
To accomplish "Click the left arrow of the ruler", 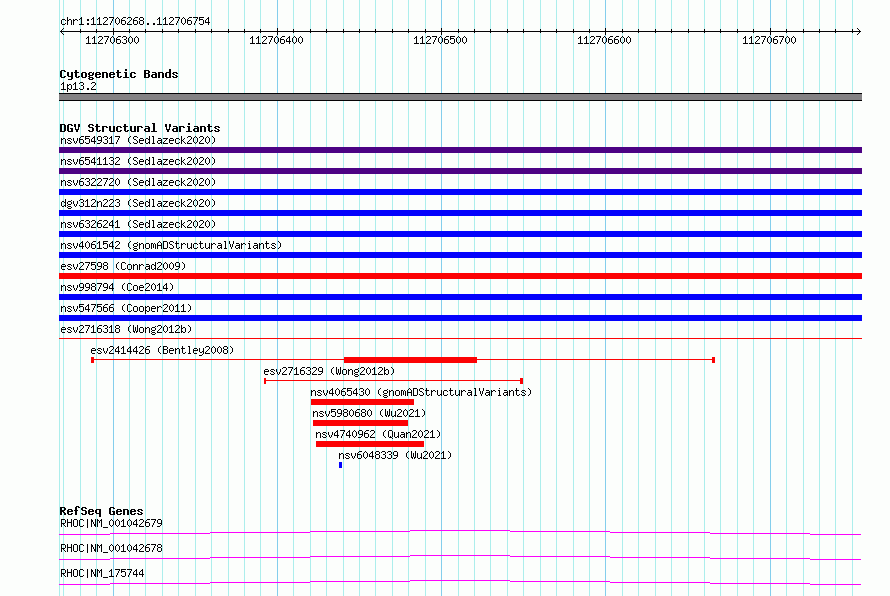I will tap(62, 31).
